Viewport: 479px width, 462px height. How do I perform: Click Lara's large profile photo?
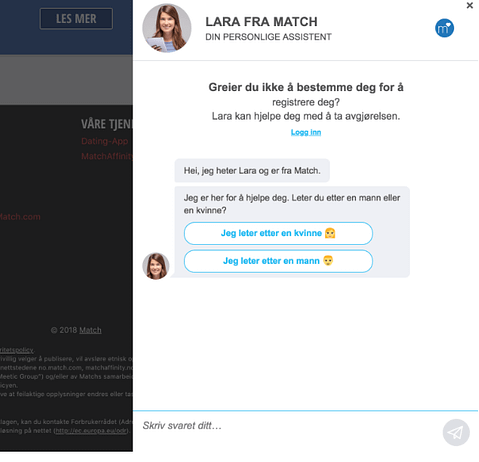point(167,28)
